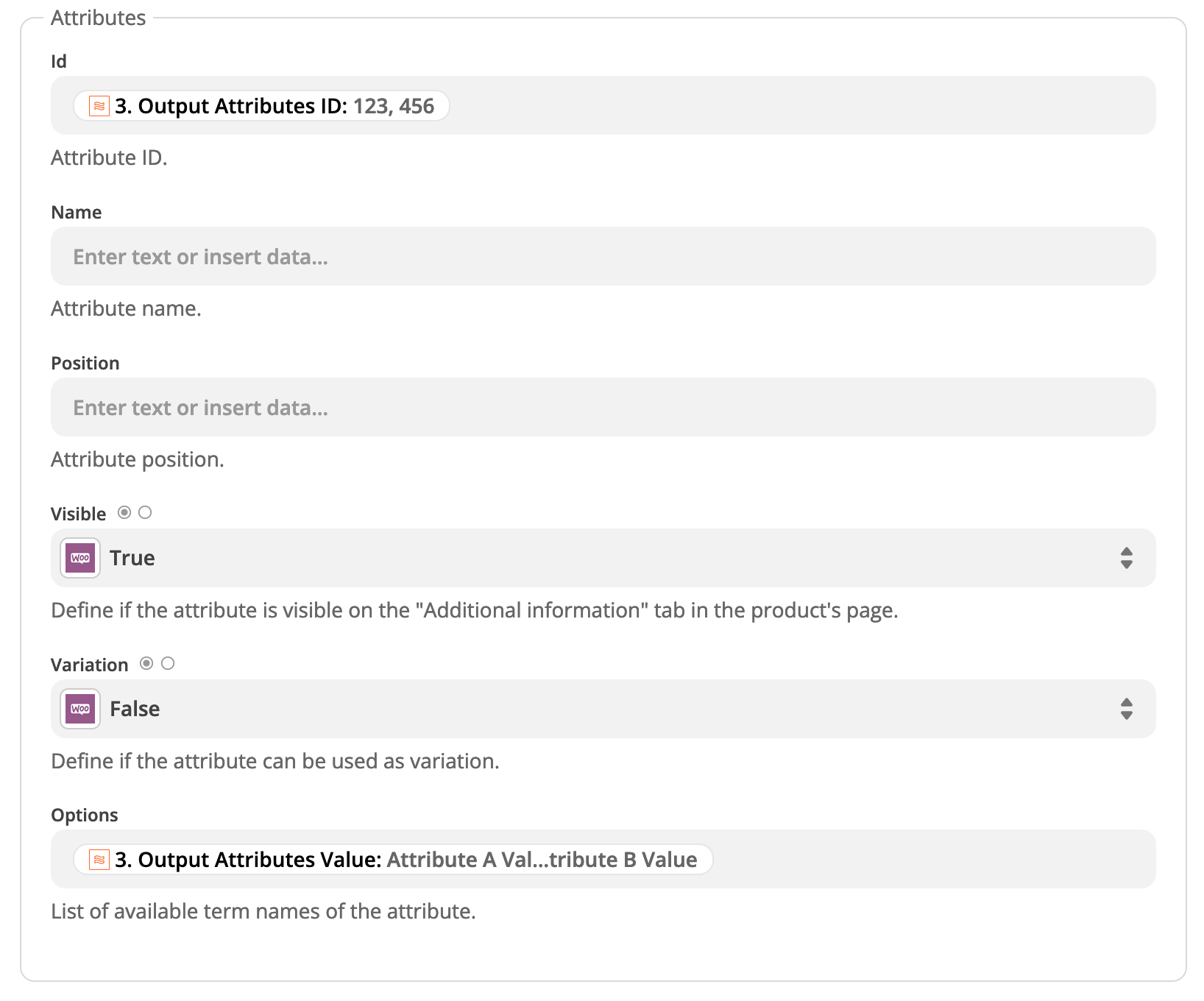This screenshot has height=1001, width=1204.
Task: Click the Formatter icon in Options pill
Action: 99,860
